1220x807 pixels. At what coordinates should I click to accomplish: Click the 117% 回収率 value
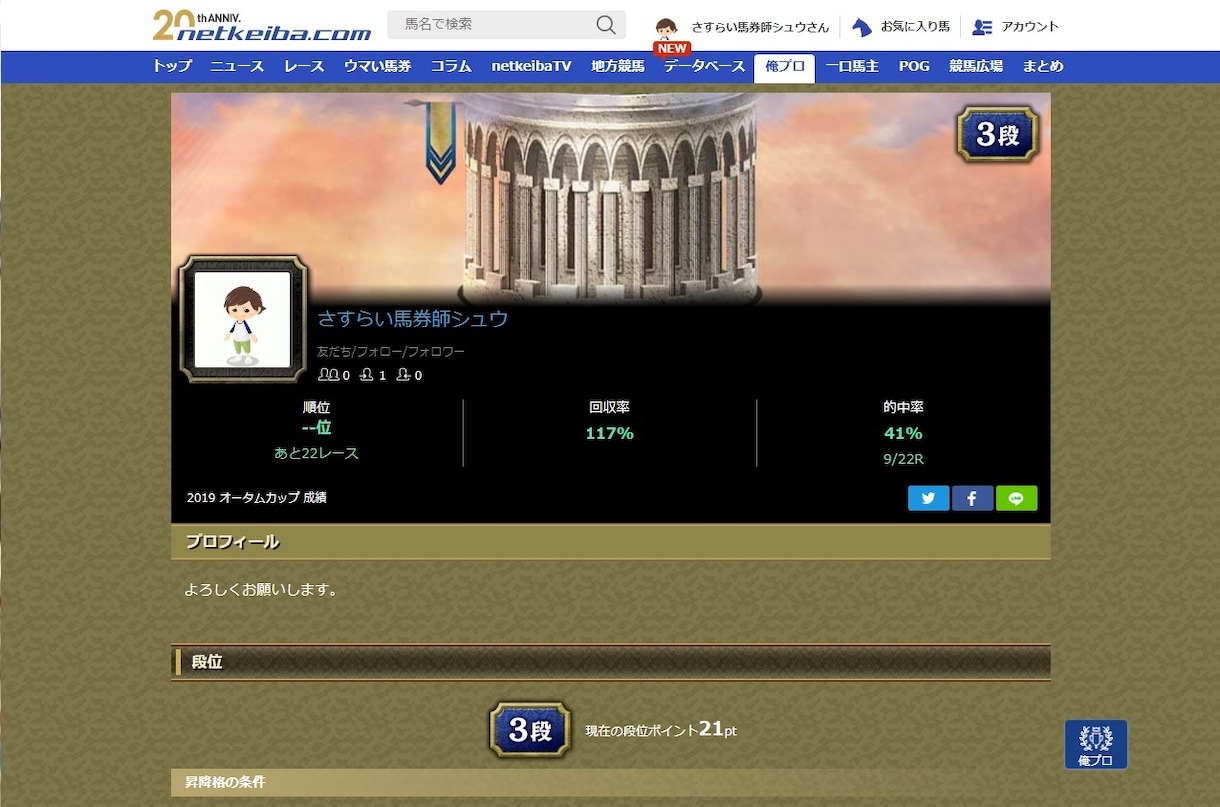tap(609, 433)
